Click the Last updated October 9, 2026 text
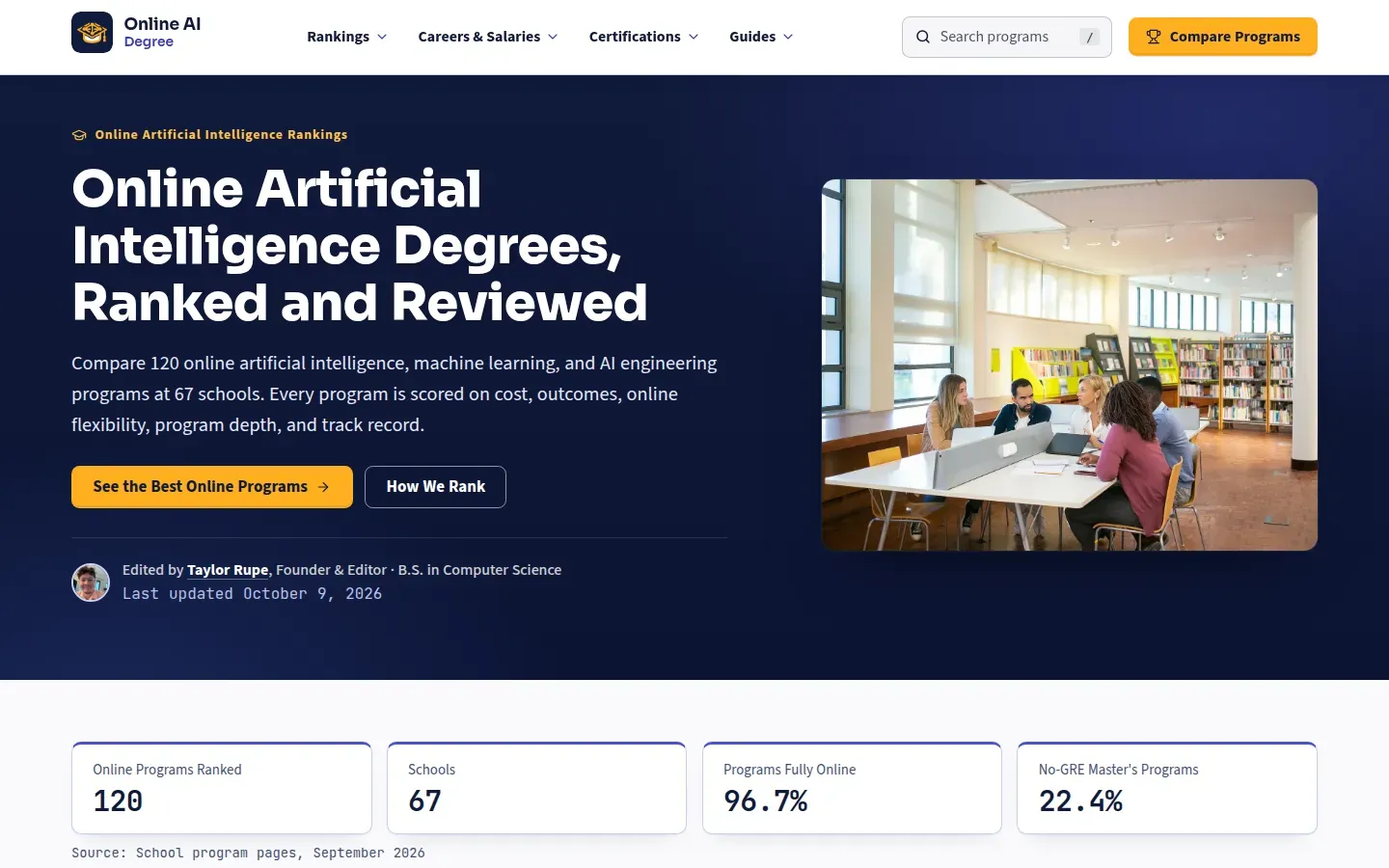 click(252, 594)
